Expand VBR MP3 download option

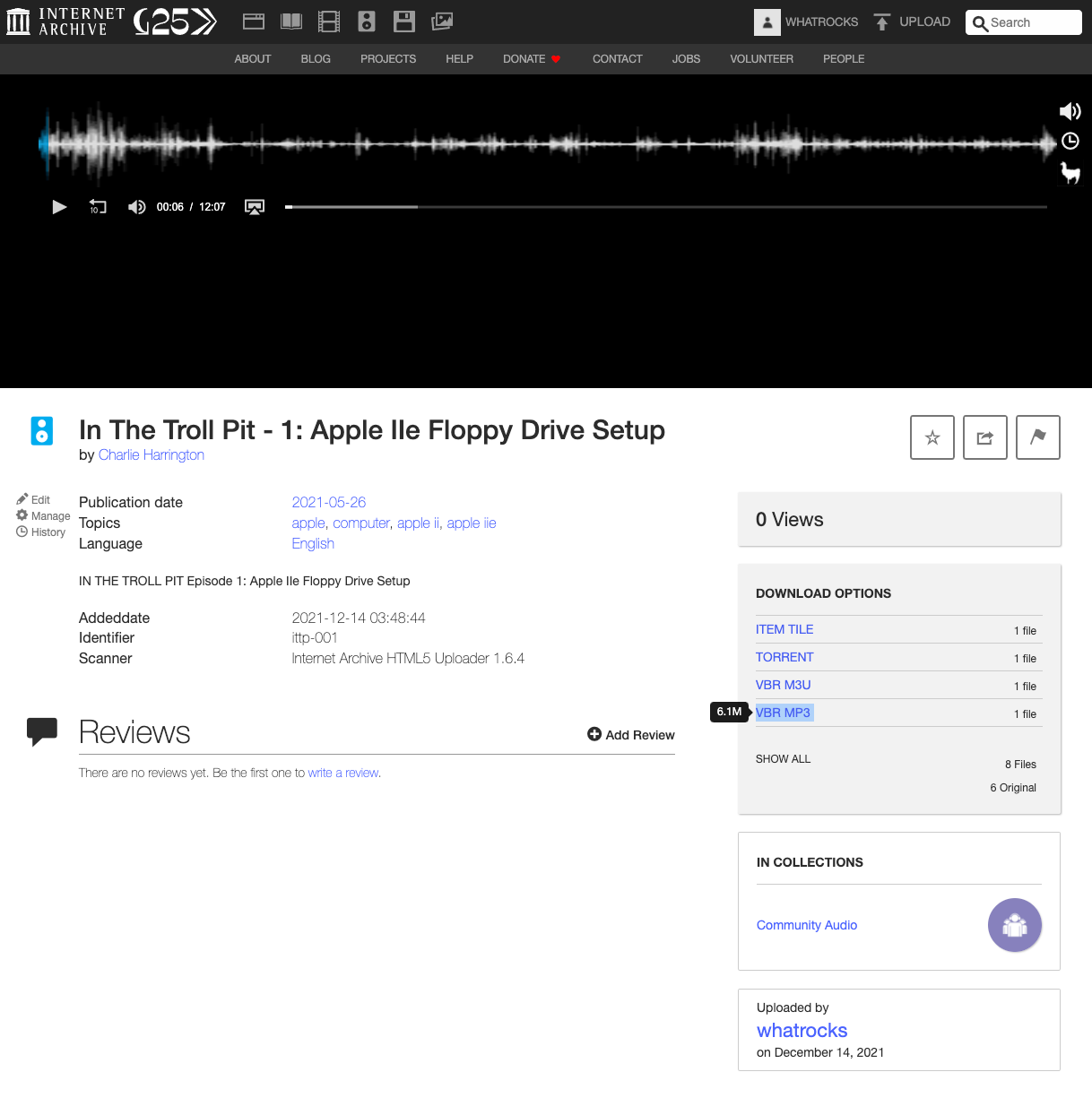click(x=784, y=713)
